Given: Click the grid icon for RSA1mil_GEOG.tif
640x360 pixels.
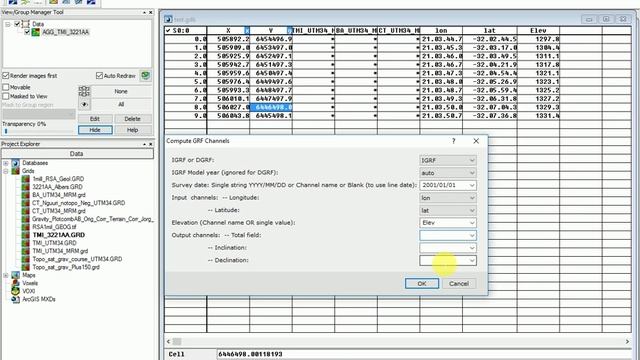Looking at the screenshot, I should click(26, 227).
